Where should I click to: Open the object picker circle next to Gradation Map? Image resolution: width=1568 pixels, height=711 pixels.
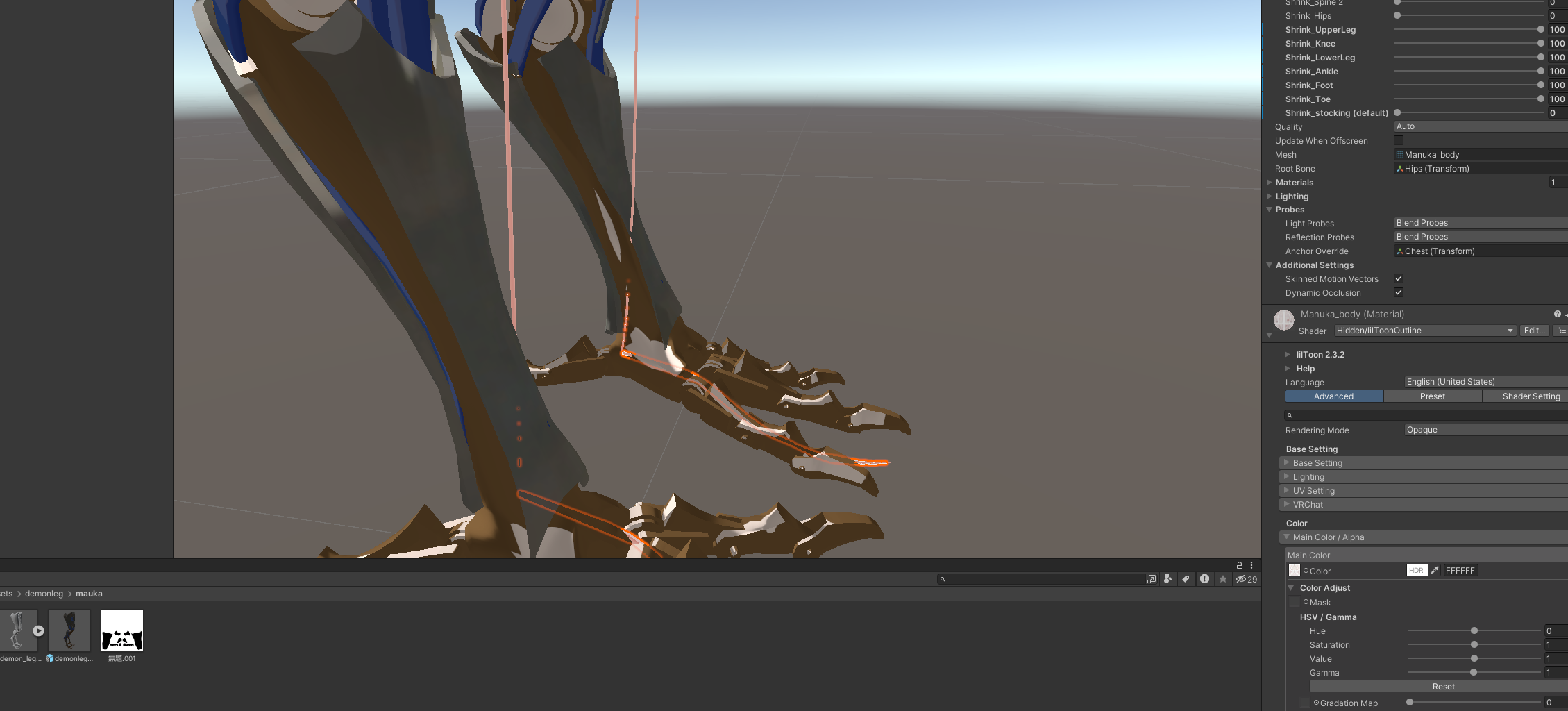pos(1316,703)
